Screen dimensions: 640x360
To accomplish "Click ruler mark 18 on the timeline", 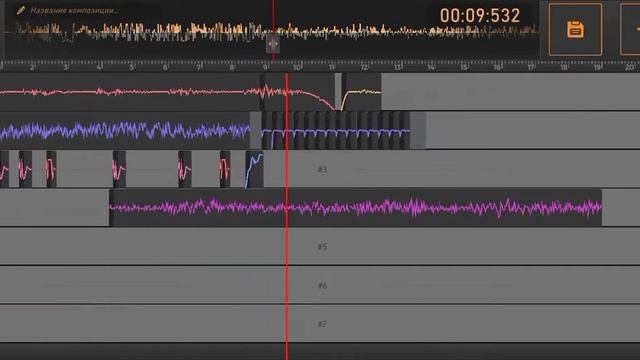I will [563, 67].
